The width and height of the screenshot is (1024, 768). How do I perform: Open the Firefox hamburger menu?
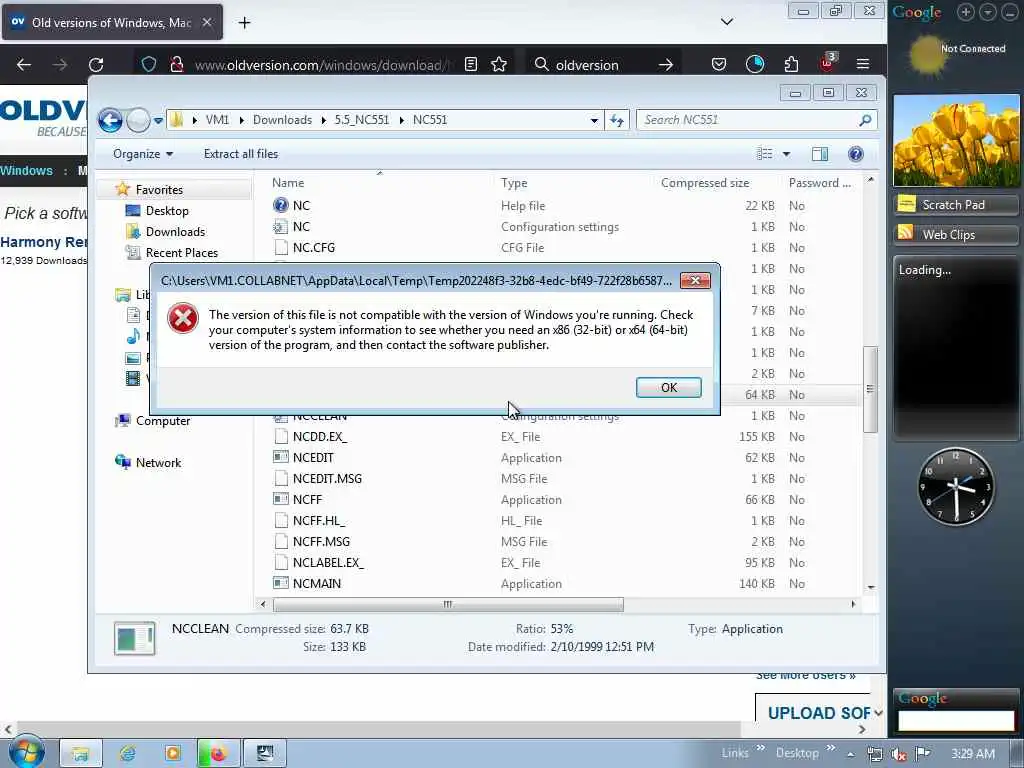[x=863, y=64]
